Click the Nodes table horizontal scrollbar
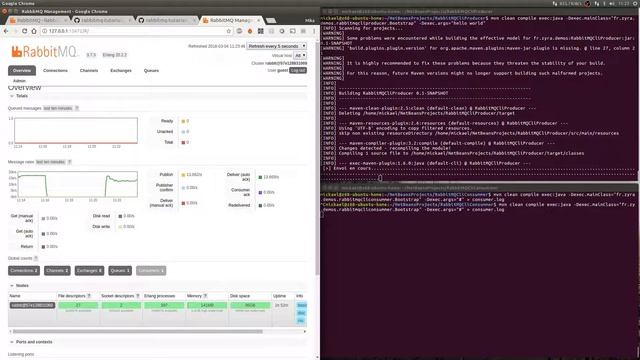The width and height of the screenshot is (640, 360). (138, 331)
